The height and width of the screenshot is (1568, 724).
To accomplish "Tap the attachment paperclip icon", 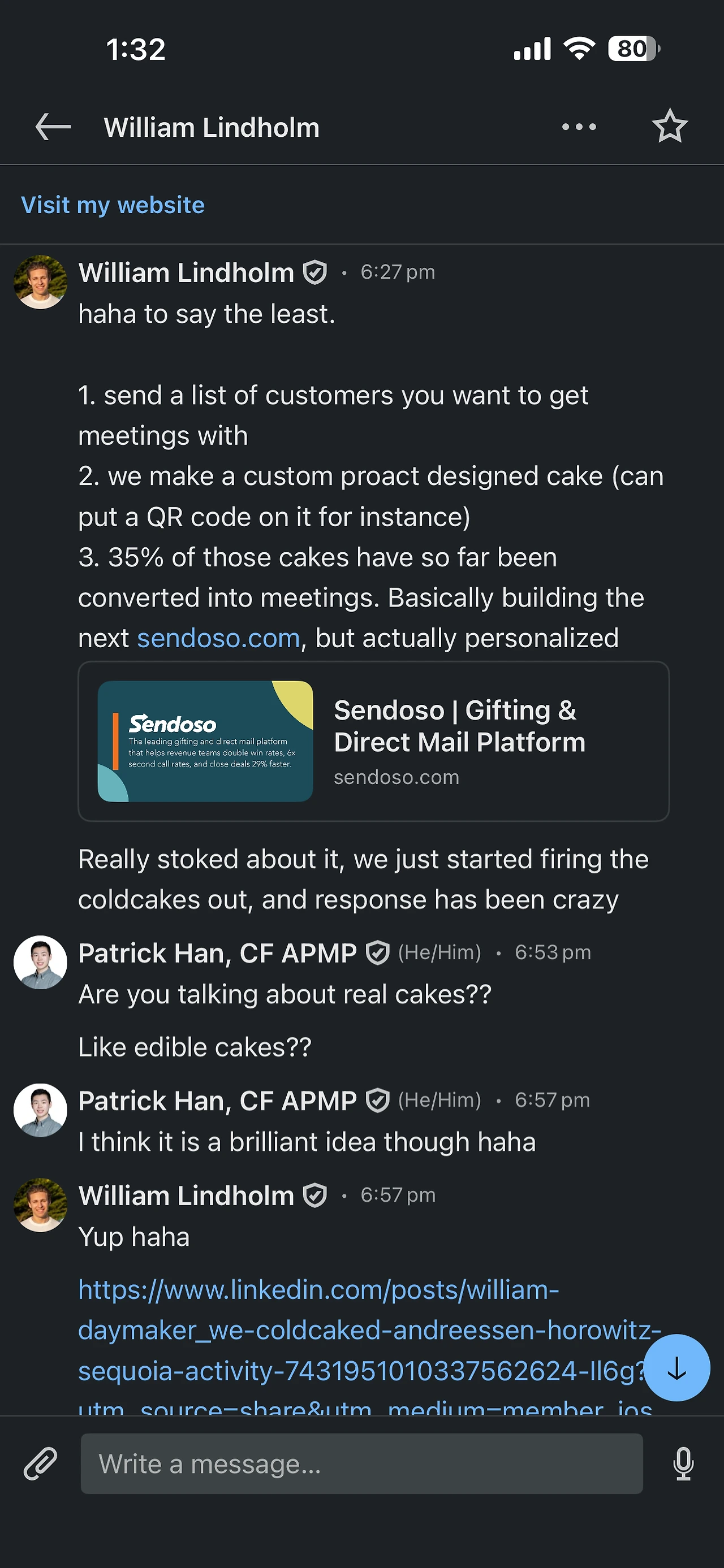I will point(40,1463).
